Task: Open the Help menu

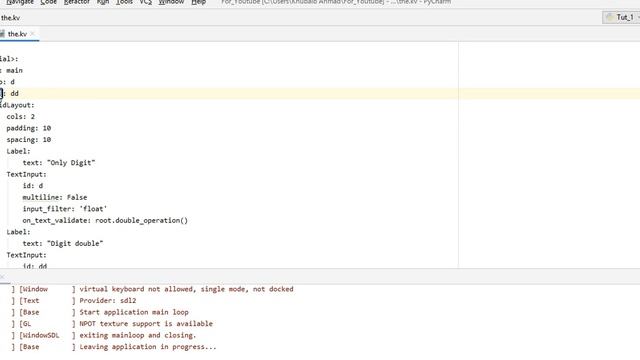Action: click(x=198, y=2)
